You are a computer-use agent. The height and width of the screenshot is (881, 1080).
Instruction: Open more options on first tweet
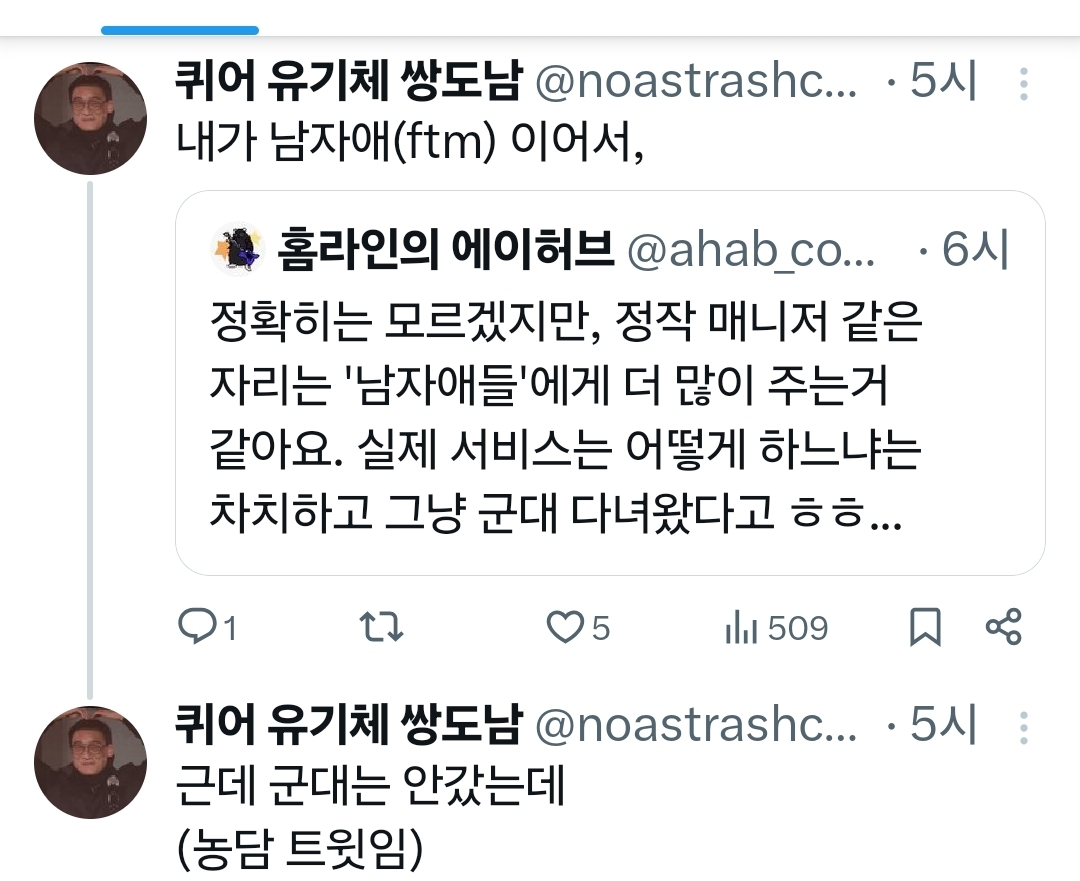click(x=1024, y=83)
